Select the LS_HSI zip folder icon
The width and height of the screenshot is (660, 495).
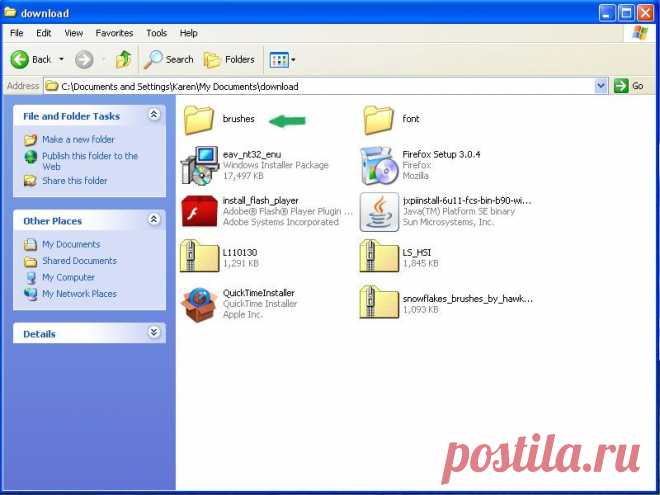tap(379, 256)
